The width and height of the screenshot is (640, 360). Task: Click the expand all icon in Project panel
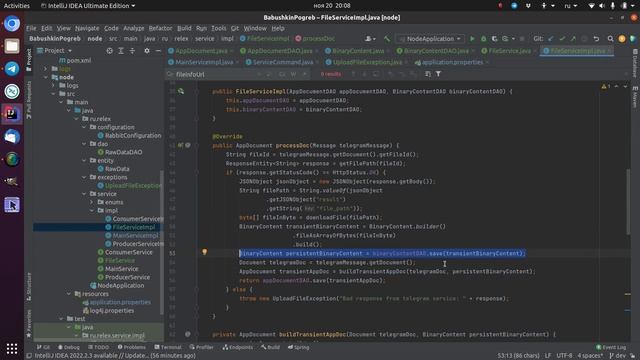click(121, 51)
